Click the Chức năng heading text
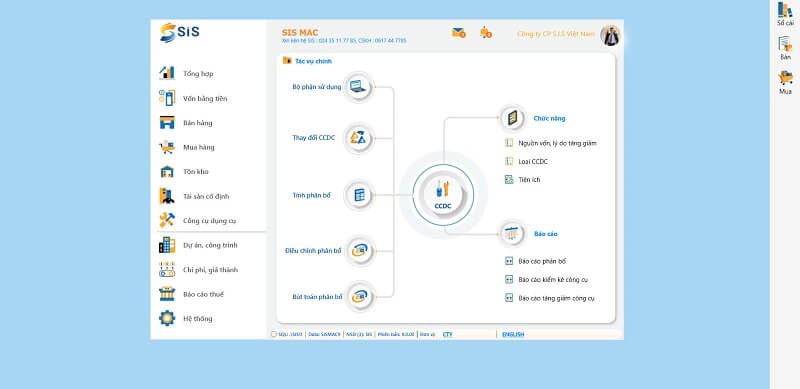Screen dimensions: 800x389 pyautogui.click(x=549, y=118)
